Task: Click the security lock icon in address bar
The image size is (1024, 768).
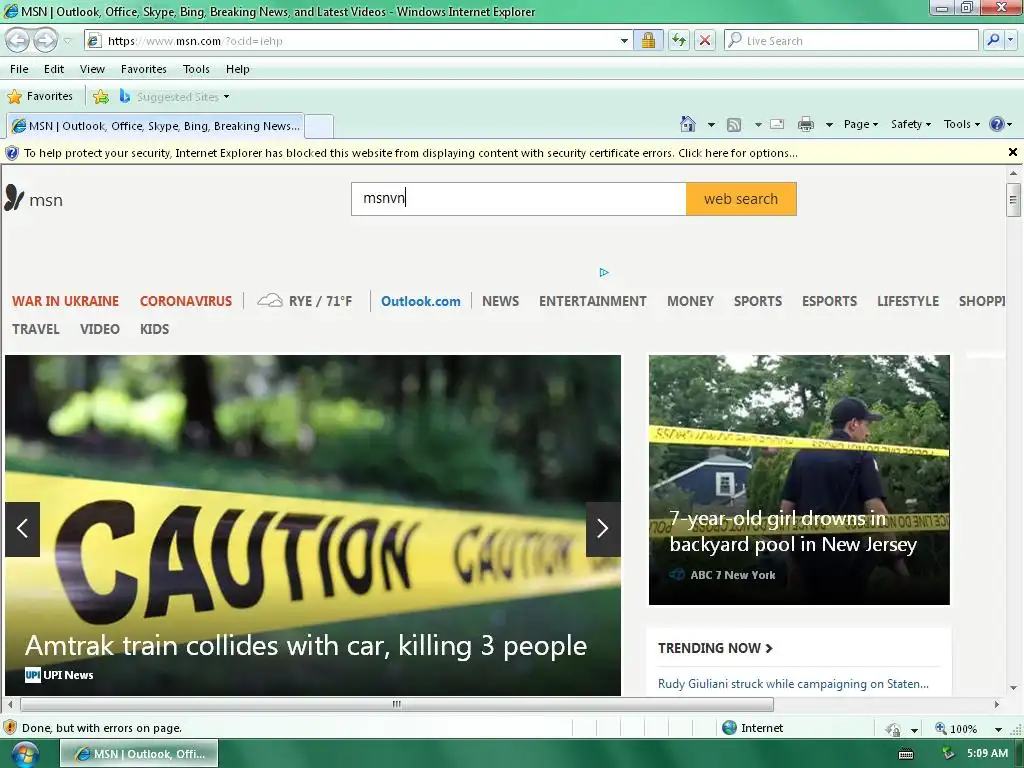Action: tap(648, 40)
